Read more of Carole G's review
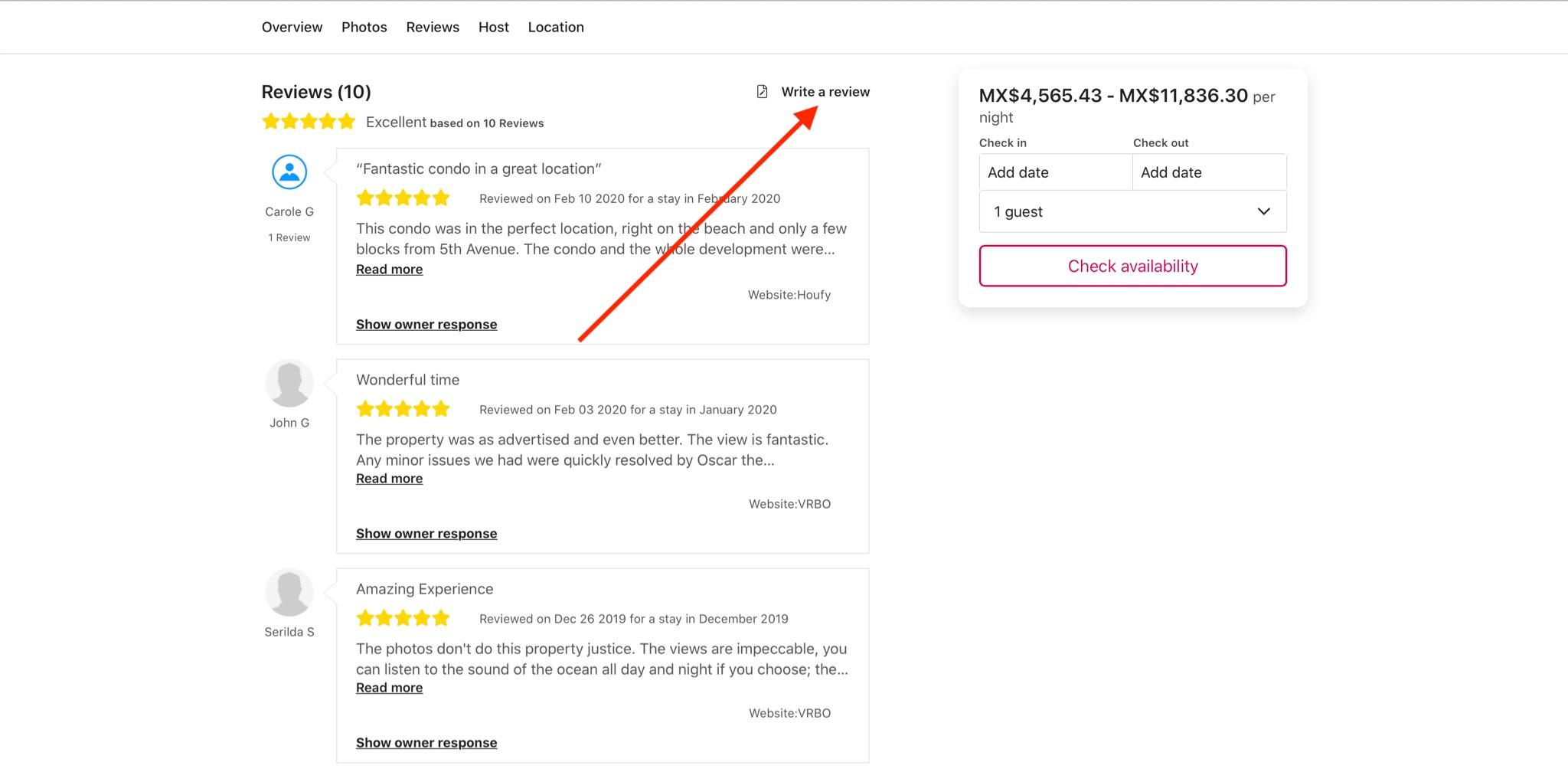Viewport: 1568px width, 772px height. [x=389, y=269]
